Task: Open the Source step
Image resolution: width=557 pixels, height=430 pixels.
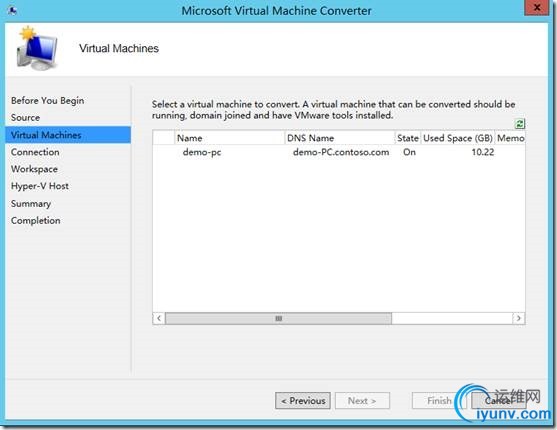Action: coord(25,118)
